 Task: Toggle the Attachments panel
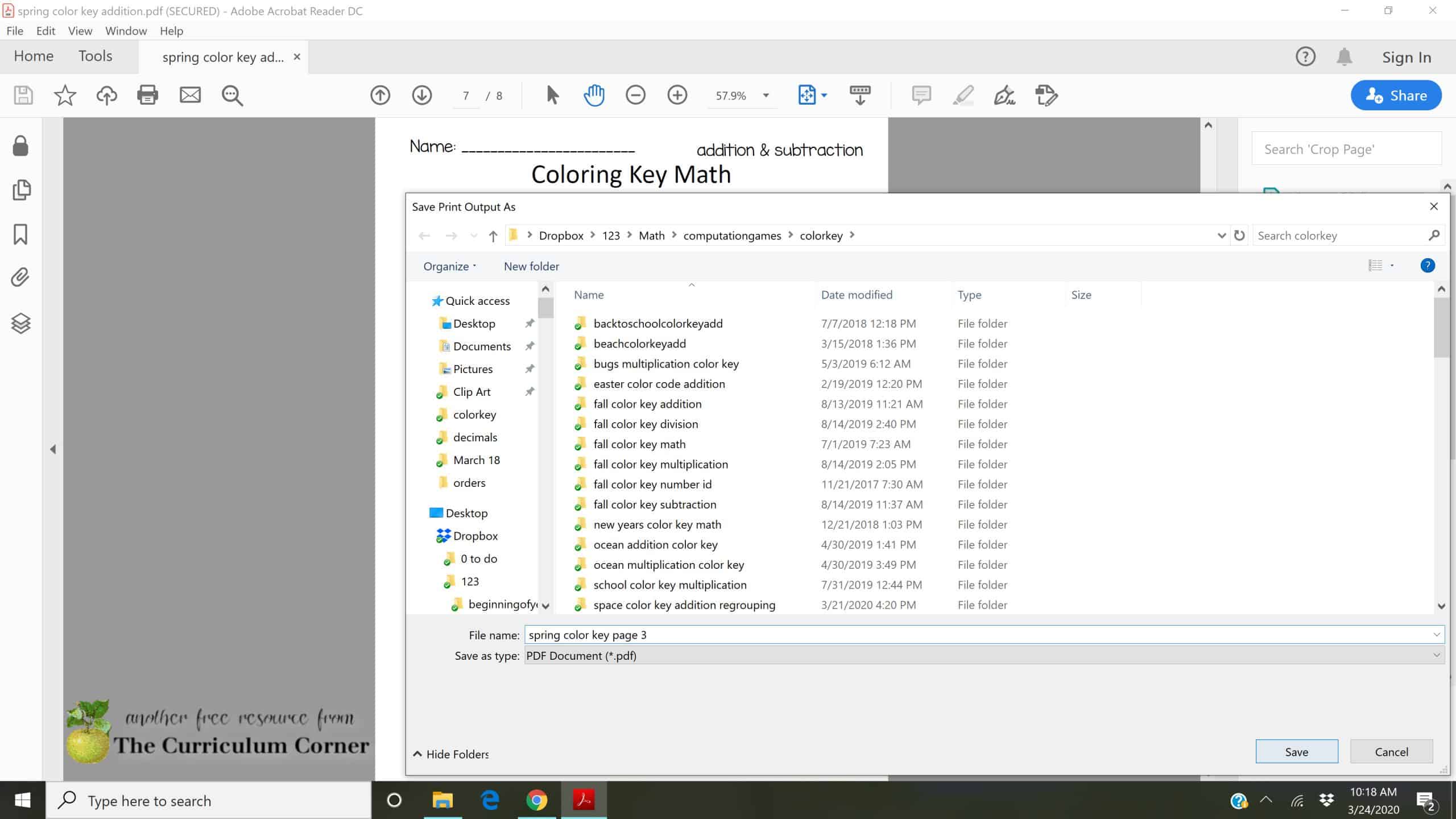pyautogui.click(x=20, y=278)
